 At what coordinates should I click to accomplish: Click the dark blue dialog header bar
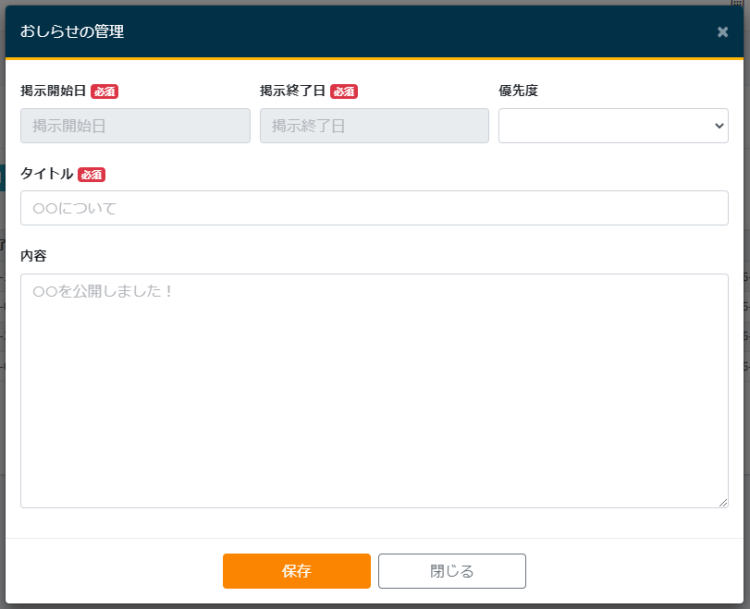(400, 32)
